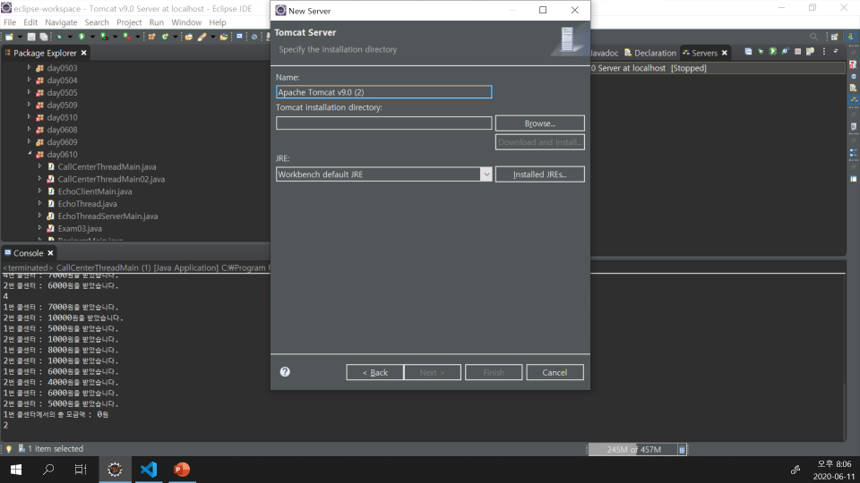Click the green Run button in the toolbar
This screenshot has height=483, width=860.
pyautogui.click(x=81, y=37)
